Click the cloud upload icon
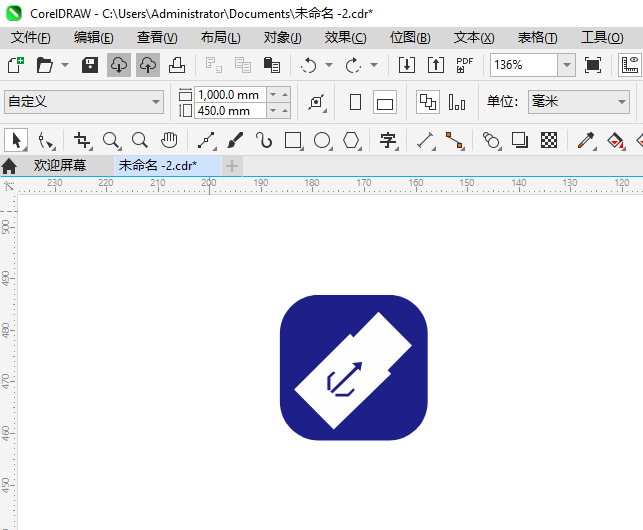The width and height of the screenshot is (643, 530). tap(148, 65)
